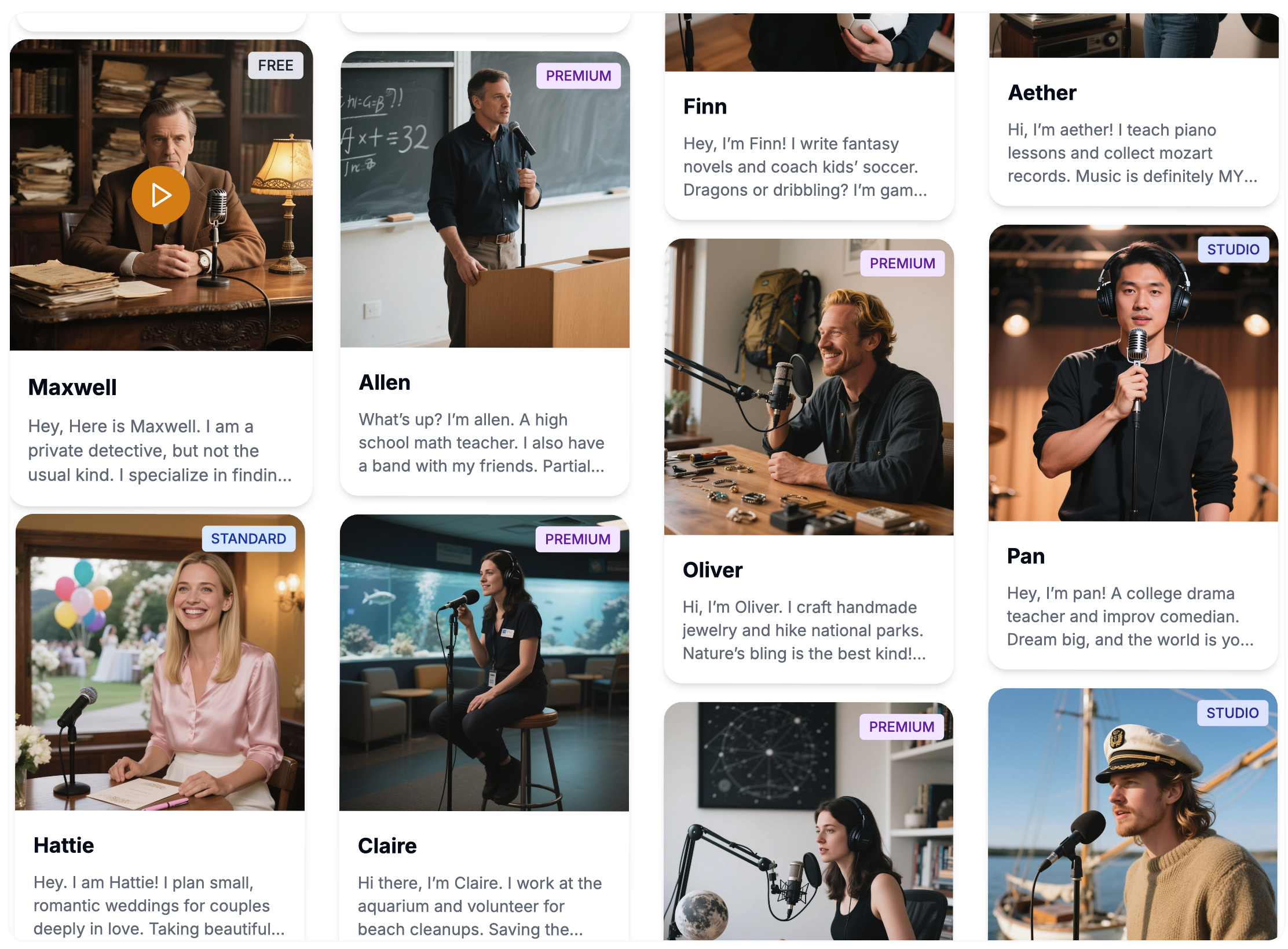Click the PREMIUM badge on Oliver's card

click(x=902, y=264)
